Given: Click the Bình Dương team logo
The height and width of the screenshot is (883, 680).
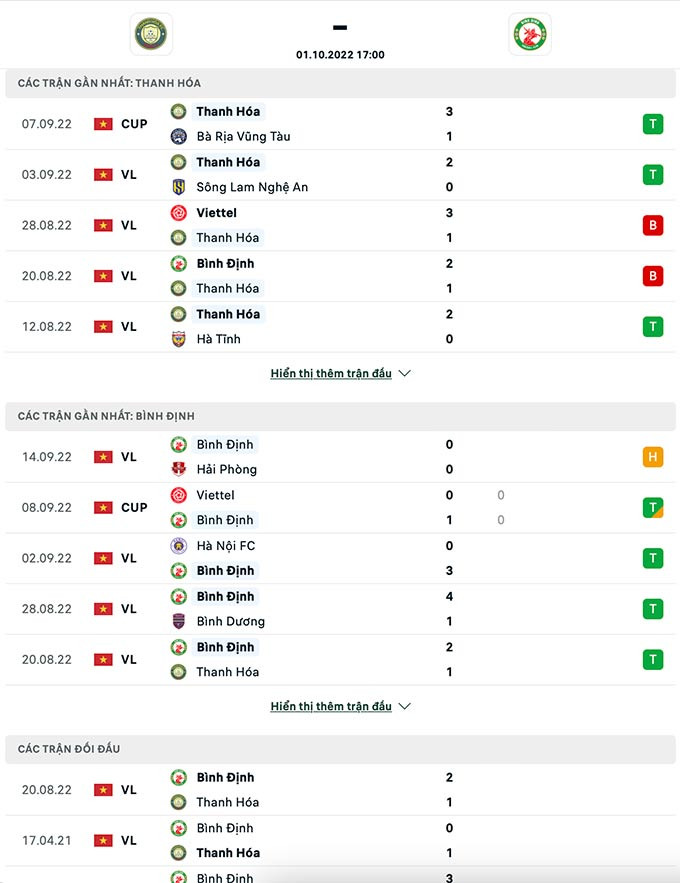Looking at the screenshot, I should point(179,622).
